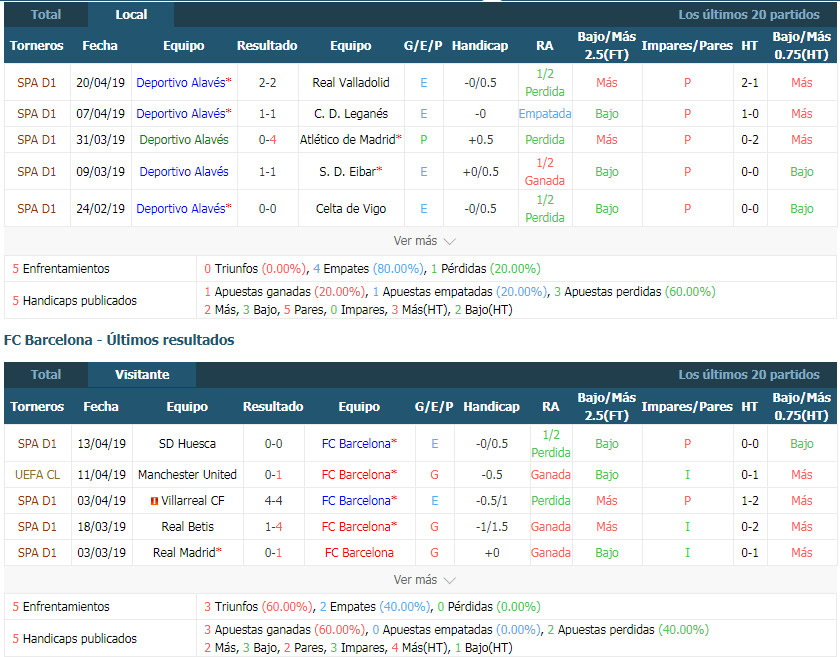Open Deportivo Alavés link on the 09/03/19 row

(x=184, y=171)
